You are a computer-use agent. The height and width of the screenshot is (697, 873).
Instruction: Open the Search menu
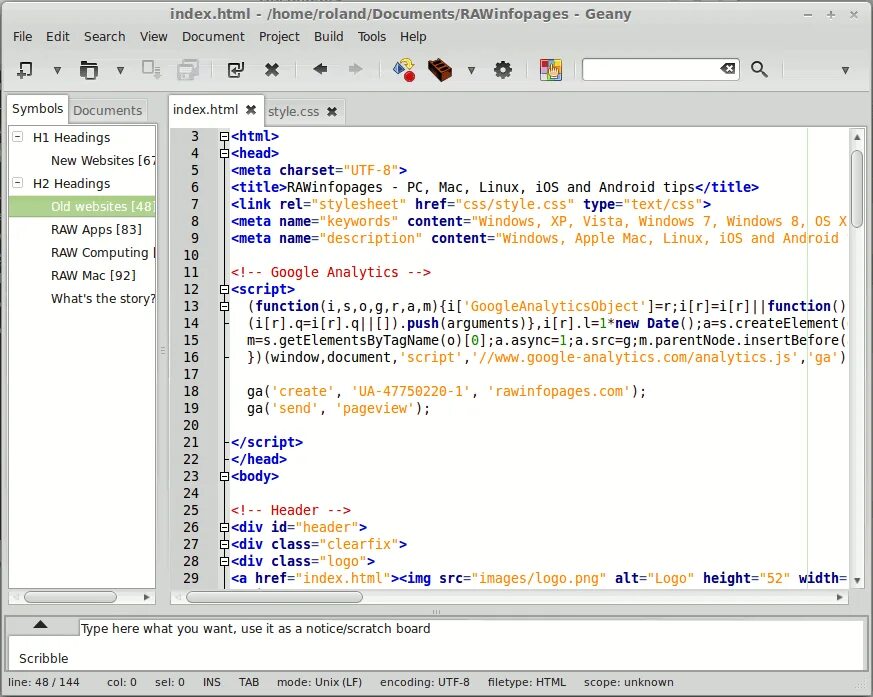pos(104,37)
